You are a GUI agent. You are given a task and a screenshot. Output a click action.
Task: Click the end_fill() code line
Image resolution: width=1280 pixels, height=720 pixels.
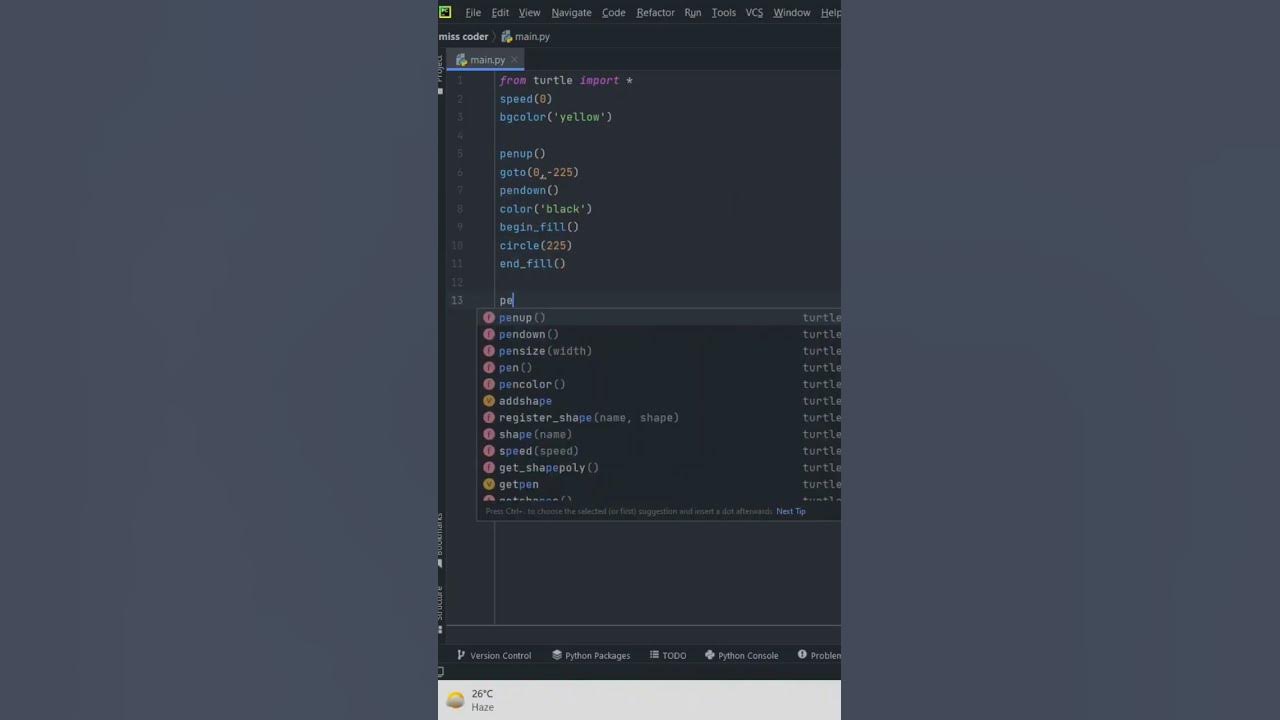point(533,264)
